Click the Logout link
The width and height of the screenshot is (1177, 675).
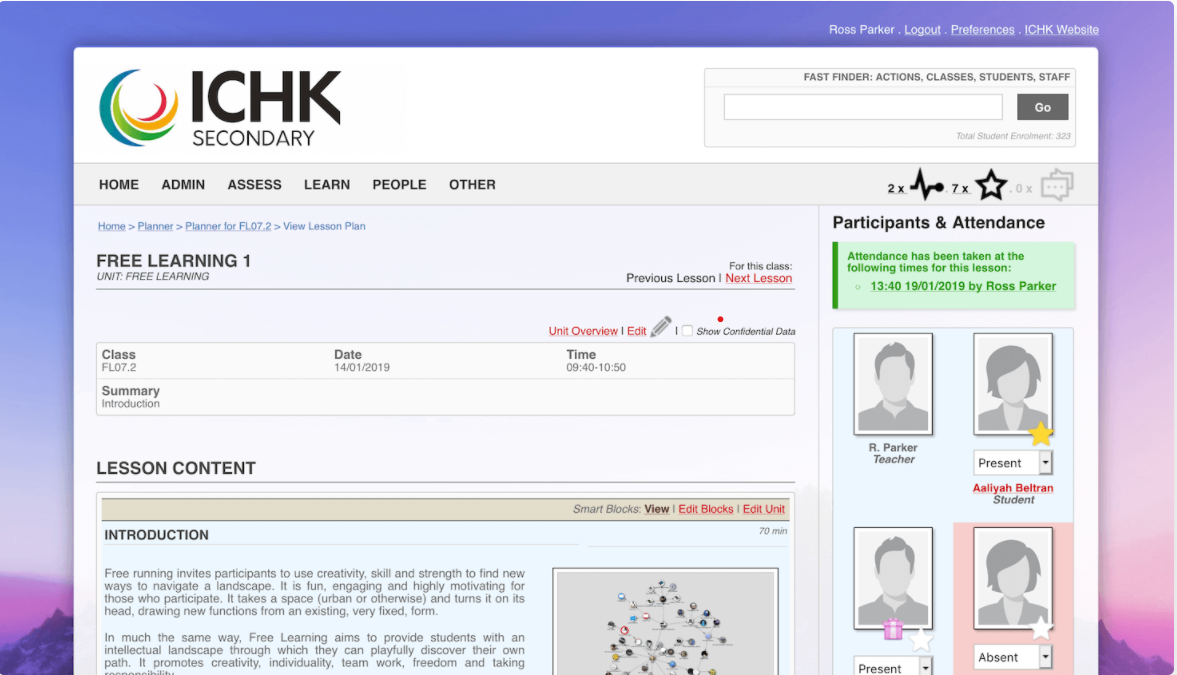coord(922,29)
